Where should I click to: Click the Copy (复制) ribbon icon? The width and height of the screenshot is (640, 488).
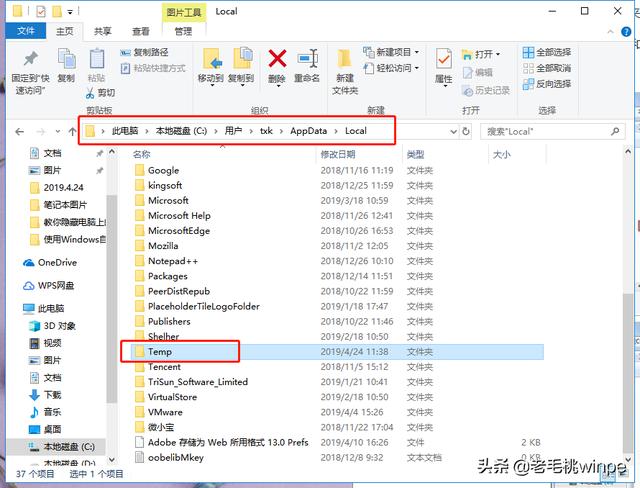coord(66,59)
